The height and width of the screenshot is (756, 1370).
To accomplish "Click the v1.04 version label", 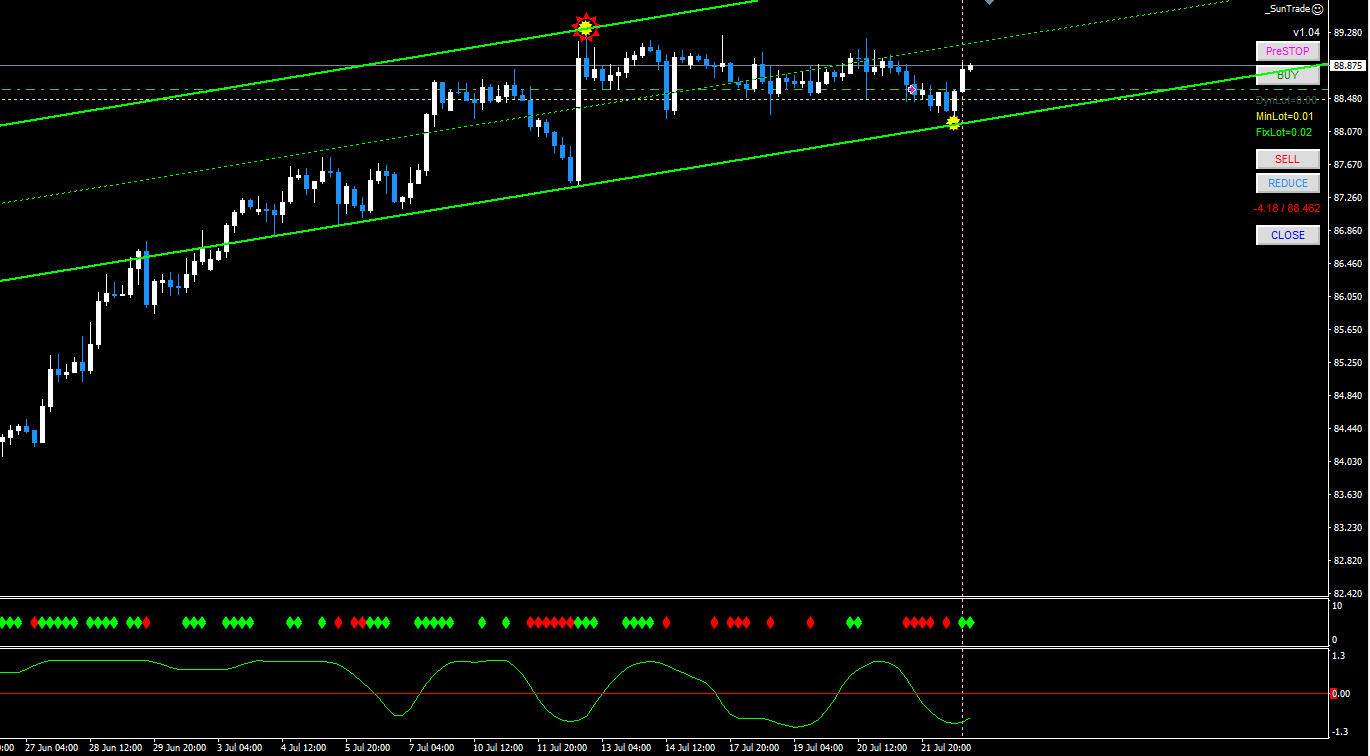I will pyautogui.click(x=1306, y=32).
